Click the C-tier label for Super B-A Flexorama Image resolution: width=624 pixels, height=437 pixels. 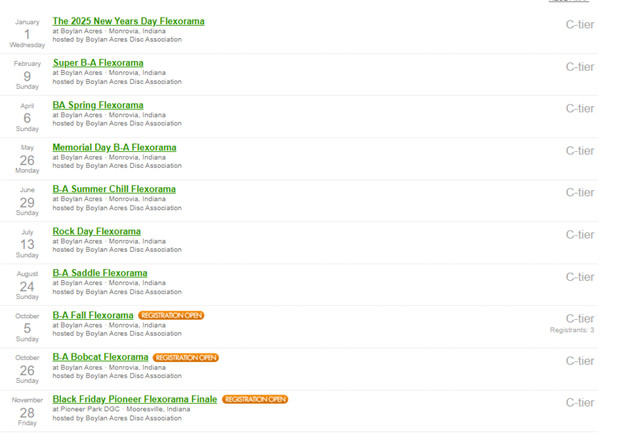tap(579, 67)
